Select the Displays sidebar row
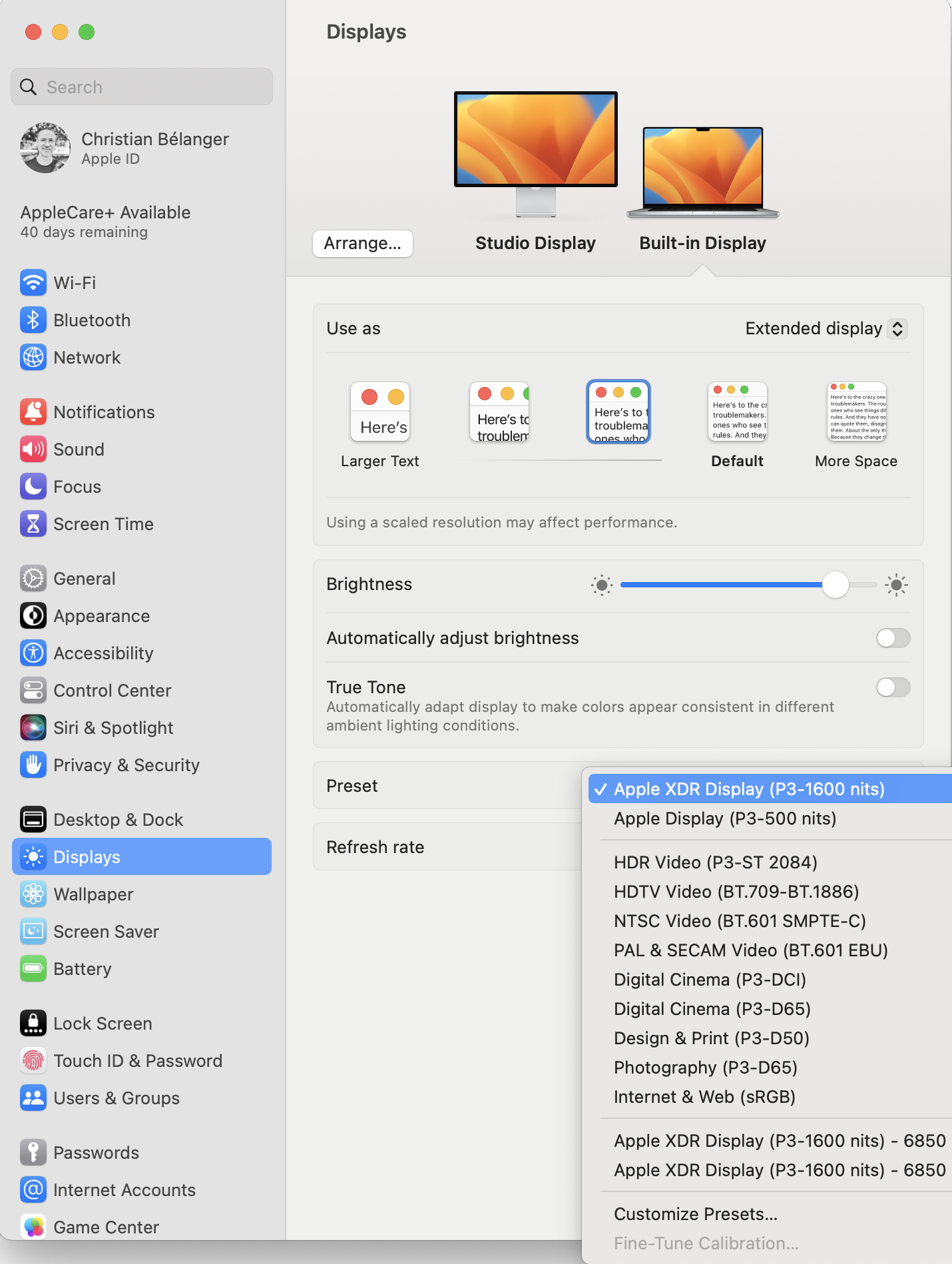The image size is (952, 1264). click(142, 856)
